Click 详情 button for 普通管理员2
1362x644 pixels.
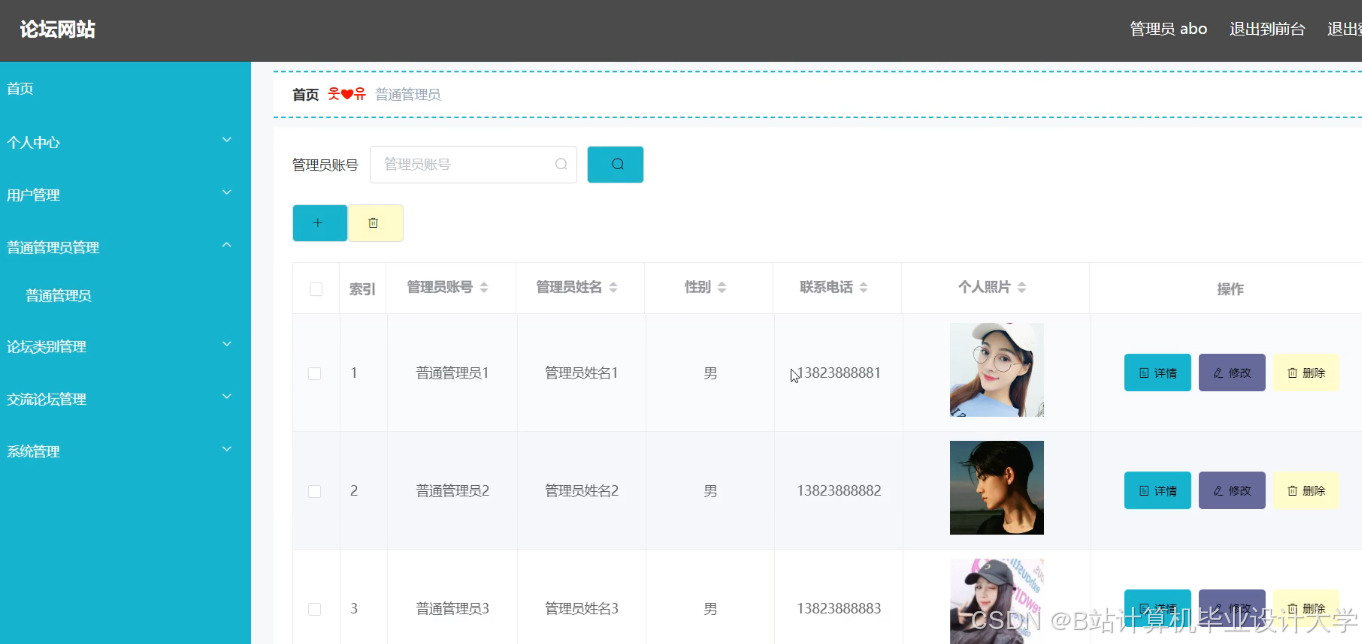1157,490
